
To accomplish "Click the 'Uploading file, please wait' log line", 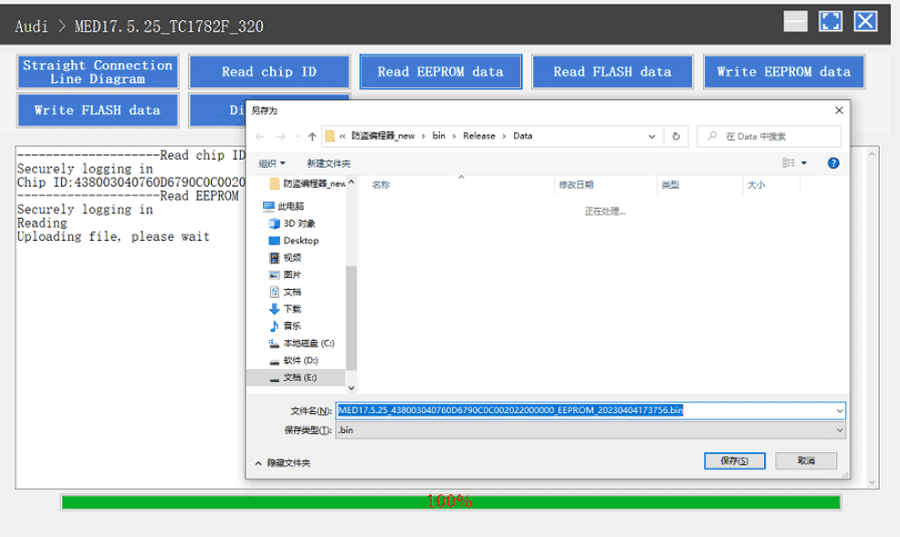I will click(x=113, y=236).
